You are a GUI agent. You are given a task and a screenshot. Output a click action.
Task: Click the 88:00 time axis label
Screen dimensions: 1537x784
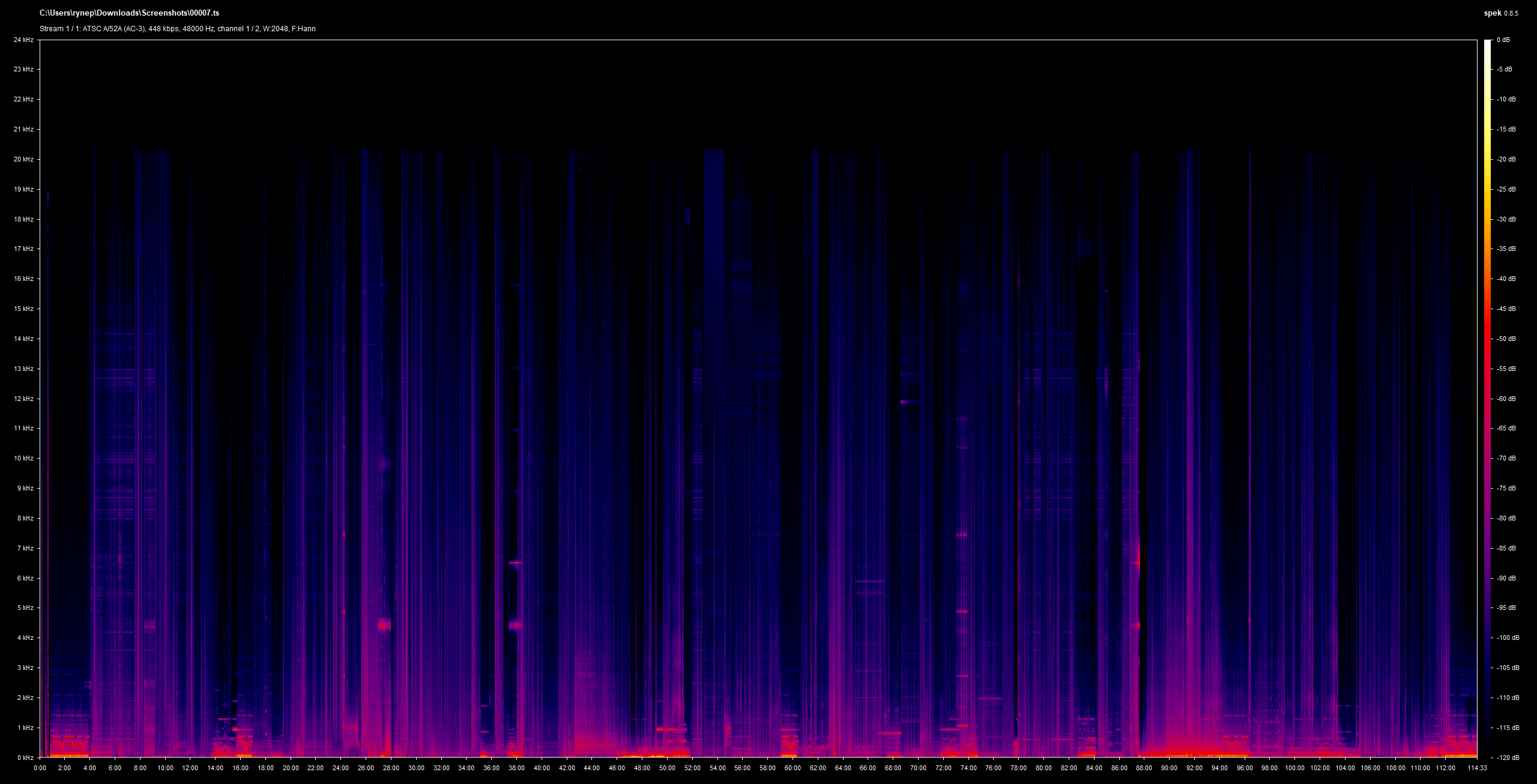pos(1144,768)
